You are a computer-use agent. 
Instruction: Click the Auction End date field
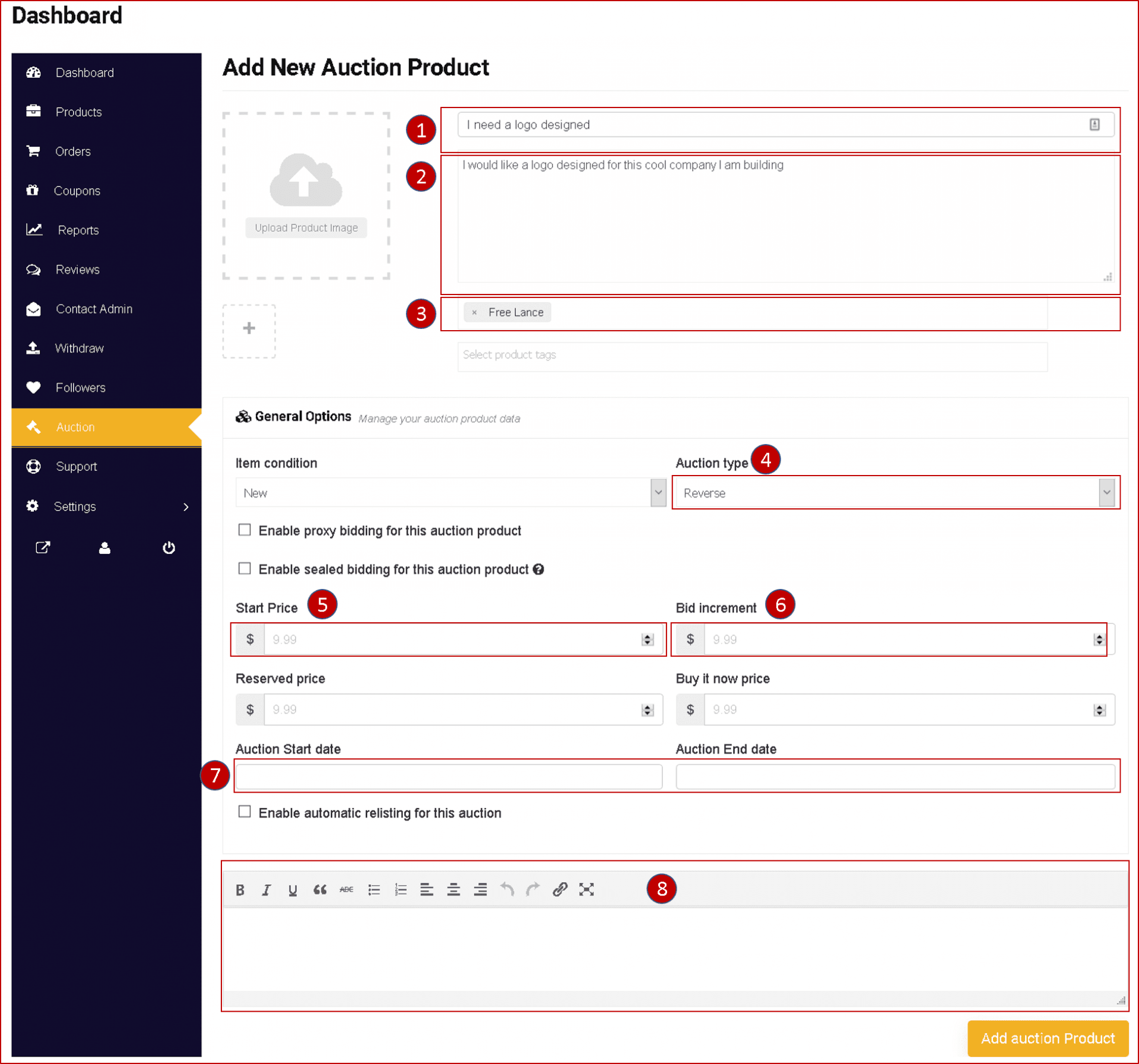click(x=895, y=777)
